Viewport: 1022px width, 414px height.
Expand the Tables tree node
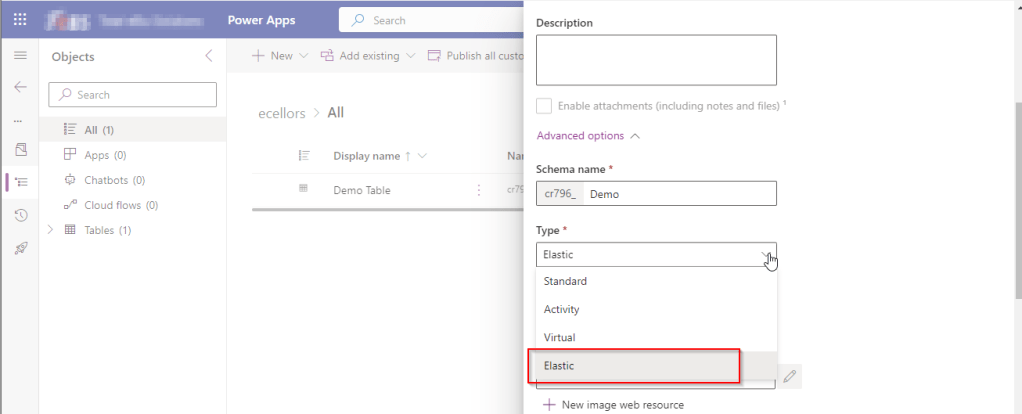[x=50, y=230]
